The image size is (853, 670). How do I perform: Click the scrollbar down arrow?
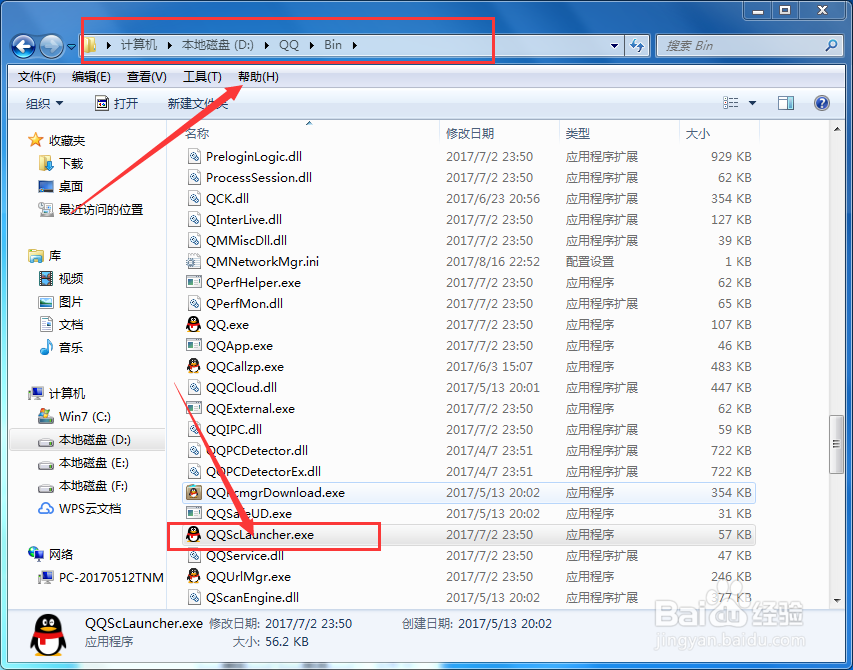click(837, 600)
